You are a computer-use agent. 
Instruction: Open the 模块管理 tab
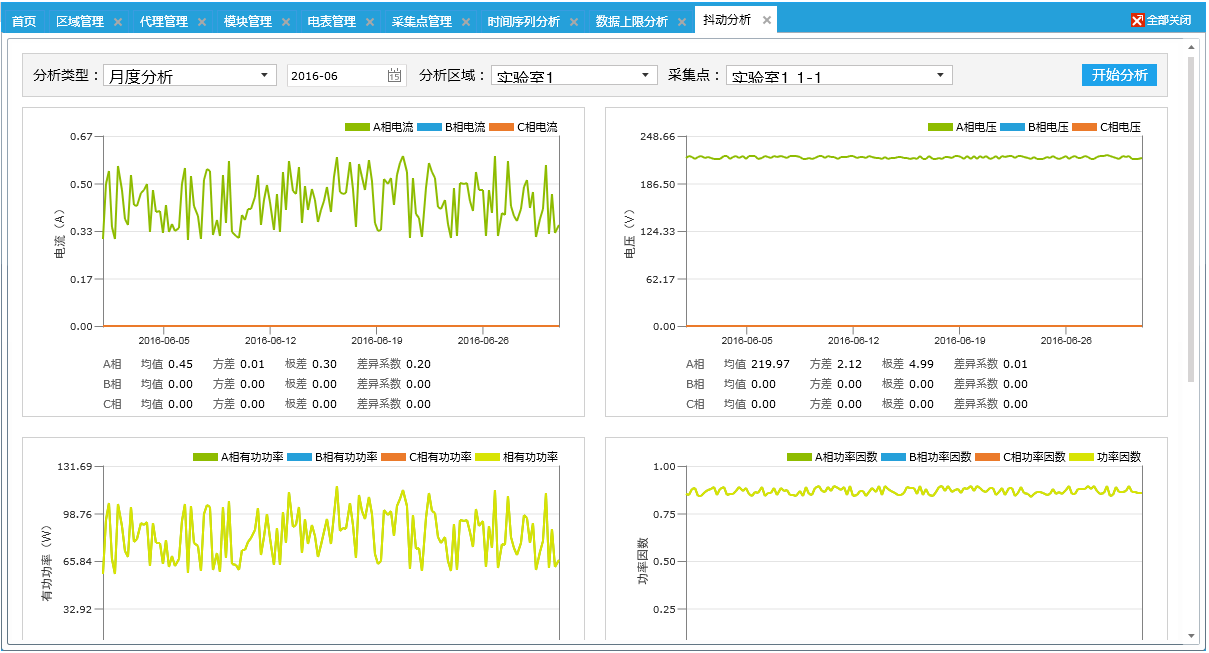[x=247, y=21]
